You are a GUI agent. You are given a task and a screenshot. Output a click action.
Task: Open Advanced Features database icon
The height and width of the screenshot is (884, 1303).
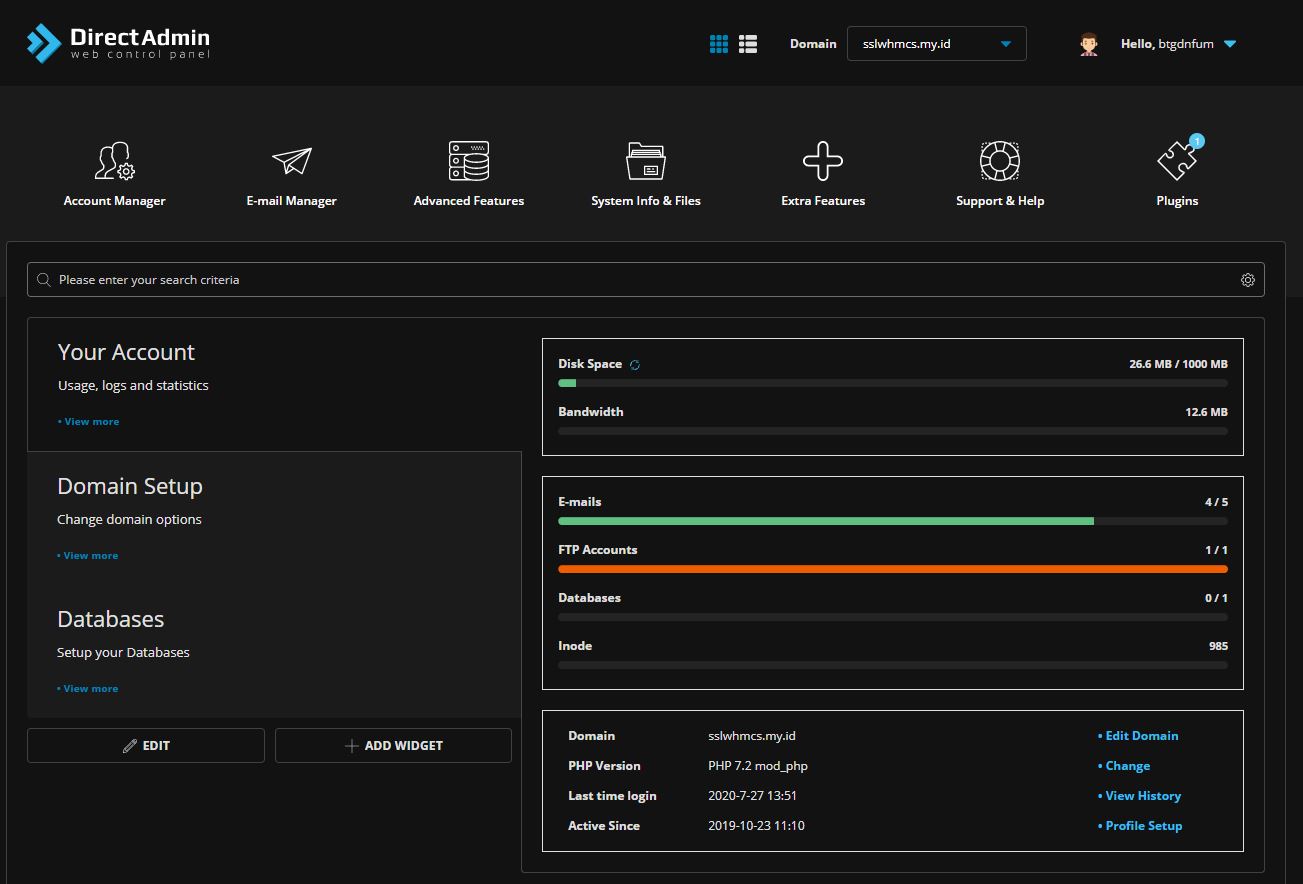pos(469,161)
